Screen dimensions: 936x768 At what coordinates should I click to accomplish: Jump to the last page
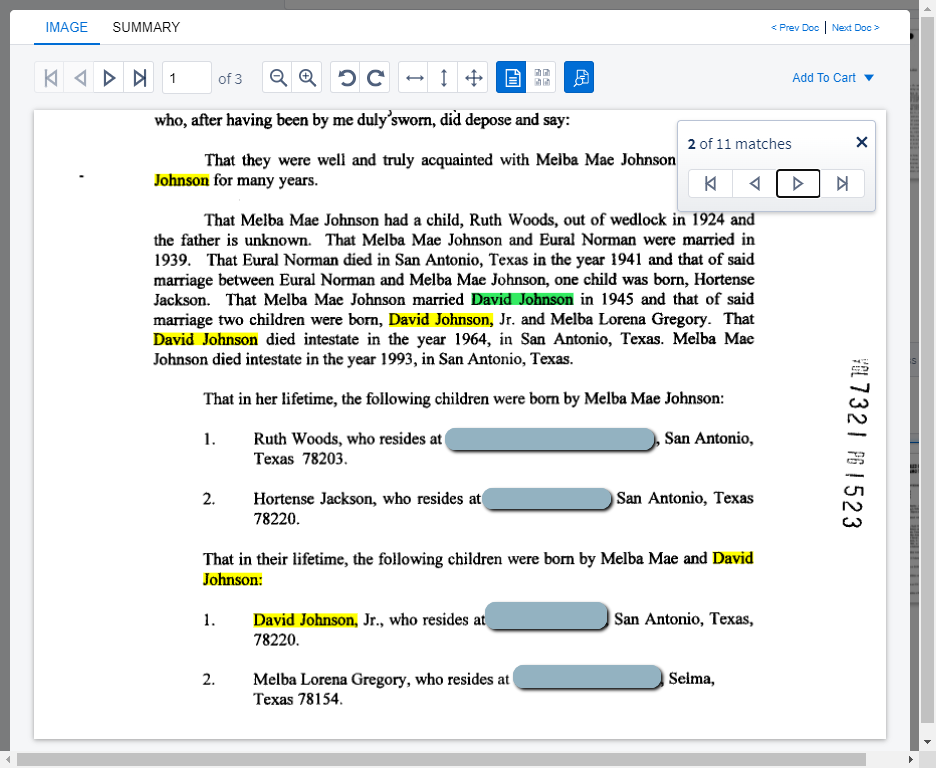tap(140, 78)
